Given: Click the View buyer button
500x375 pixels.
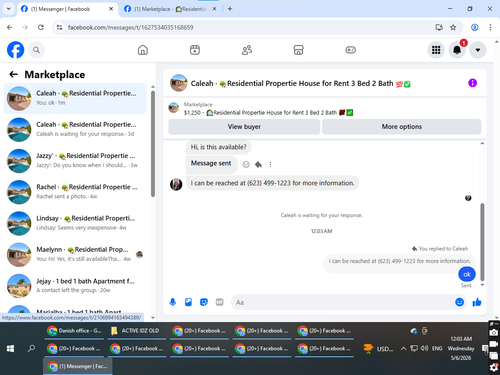Looking at the screenshot, I should 244,127.
